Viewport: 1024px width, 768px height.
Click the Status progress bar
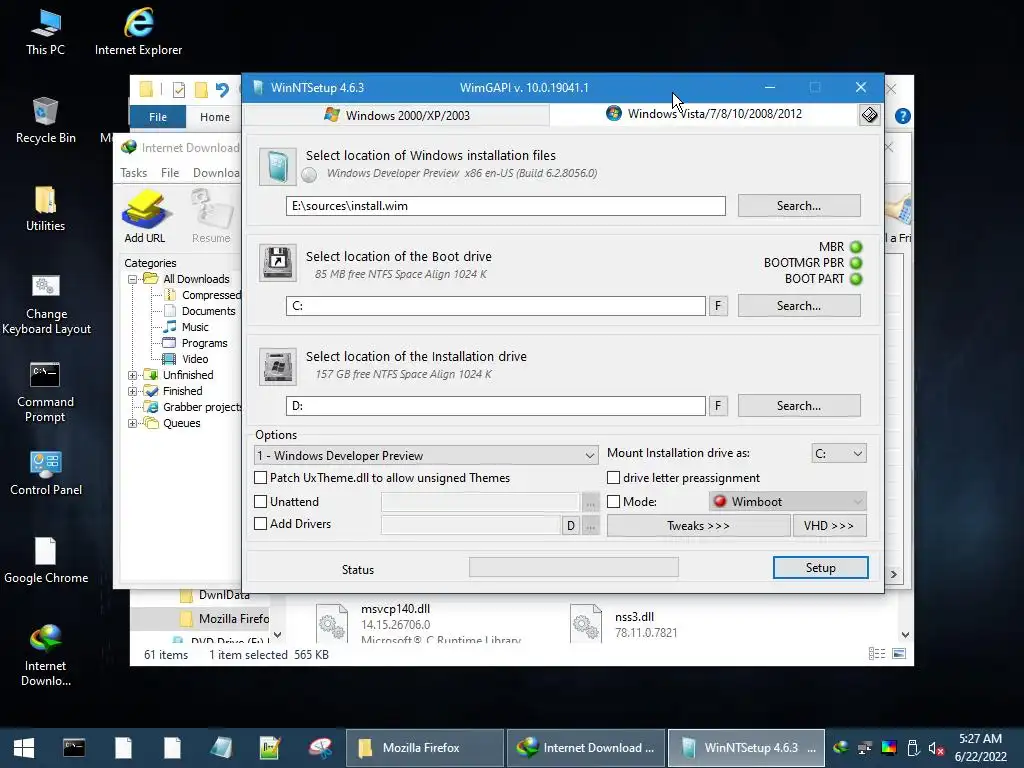pyautogui.click(x=573, y=568)
